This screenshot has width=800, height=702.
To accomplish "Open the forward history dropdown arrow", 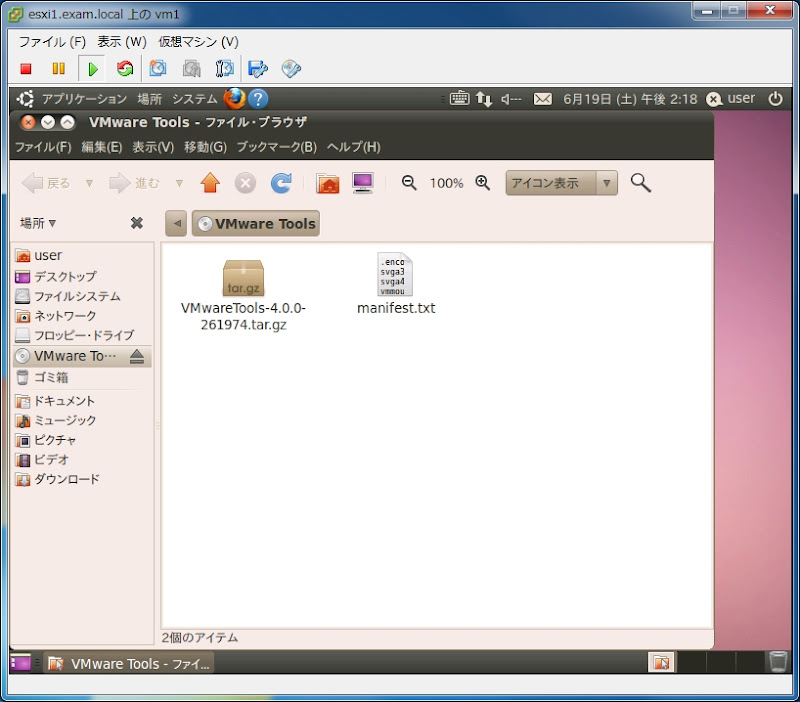I will (x=179, y=183).
